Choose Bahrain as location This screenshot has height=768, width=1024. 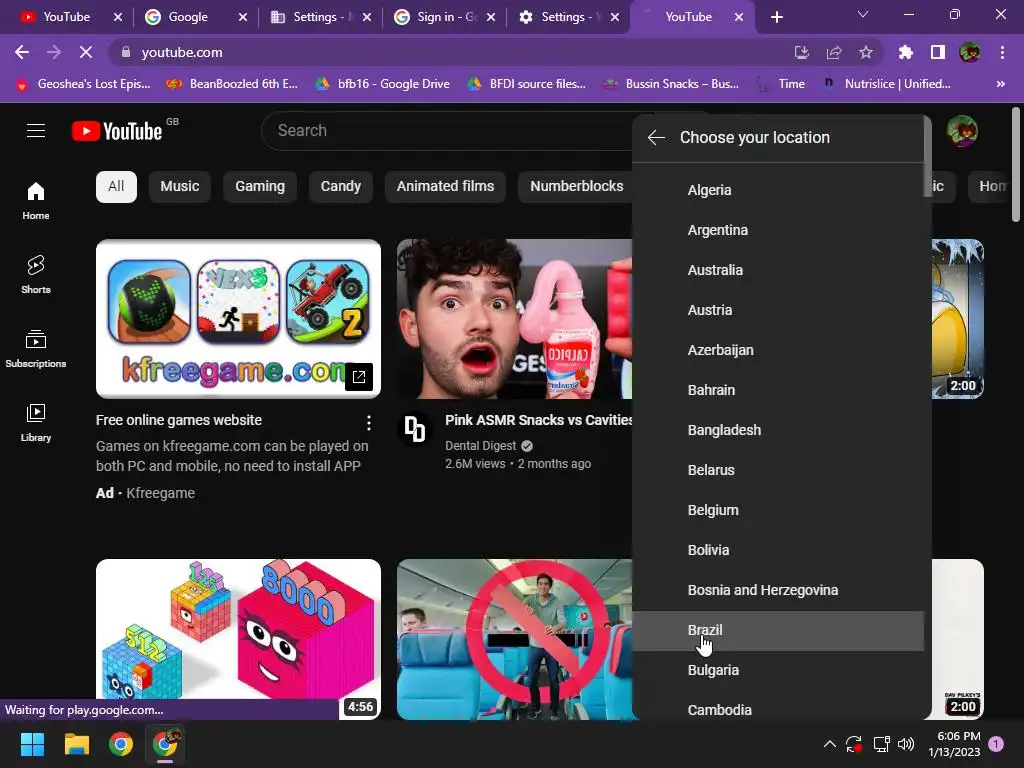pyautogui.click(x=778, y=390)
